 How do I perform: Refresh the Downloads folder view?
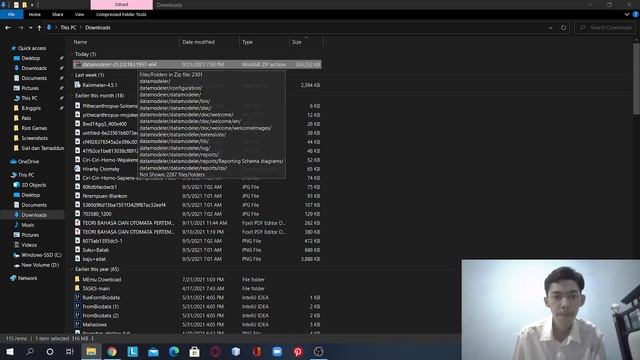[x=563, y=28]
